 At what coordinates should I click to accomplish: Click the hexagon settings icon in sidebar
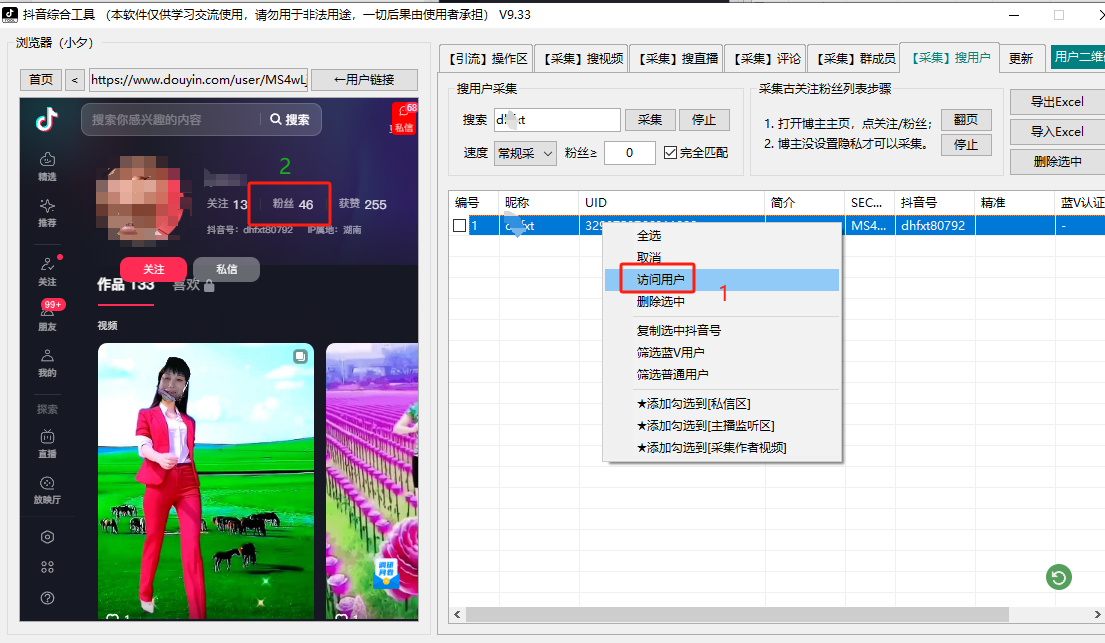pyautogui.click(x=47, y=537)
